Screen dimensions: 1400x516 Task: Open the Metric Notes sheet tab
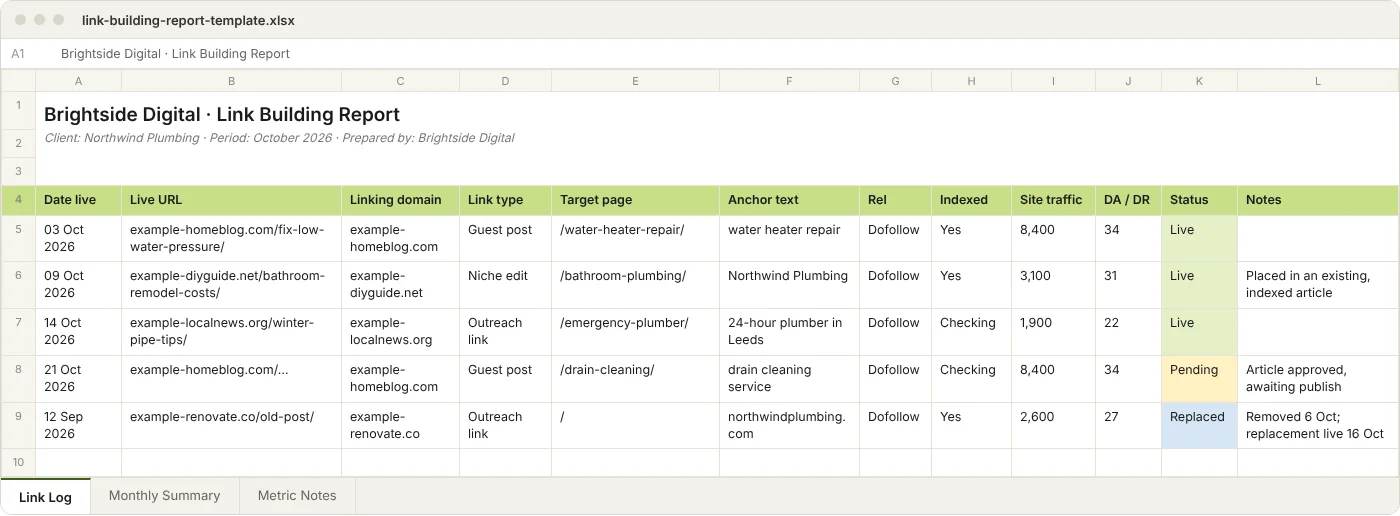[297, 496]
